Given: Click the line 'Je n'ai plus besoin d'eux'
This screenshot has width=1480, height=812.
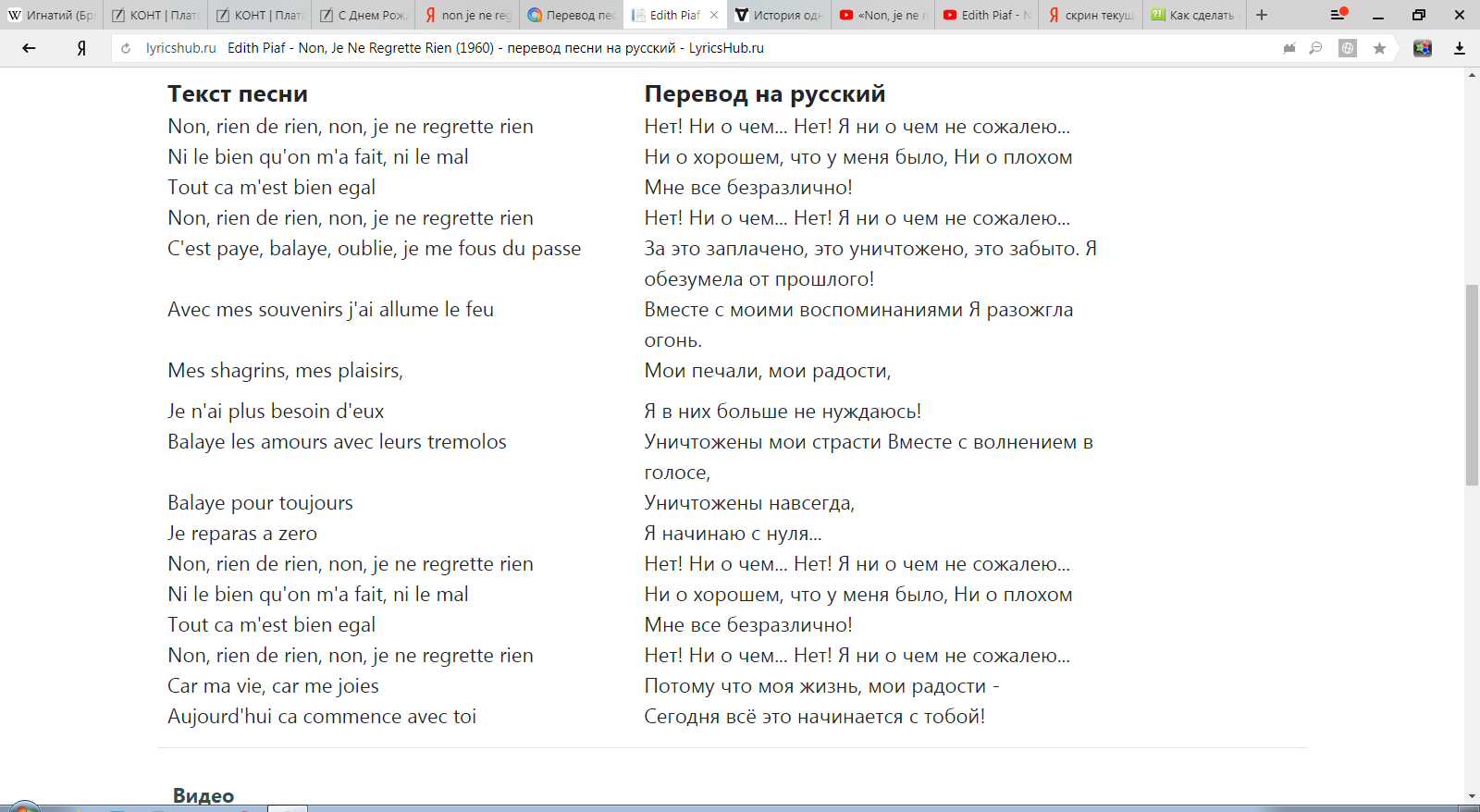Looking at the screenshot, I should [x=276, y=412].
